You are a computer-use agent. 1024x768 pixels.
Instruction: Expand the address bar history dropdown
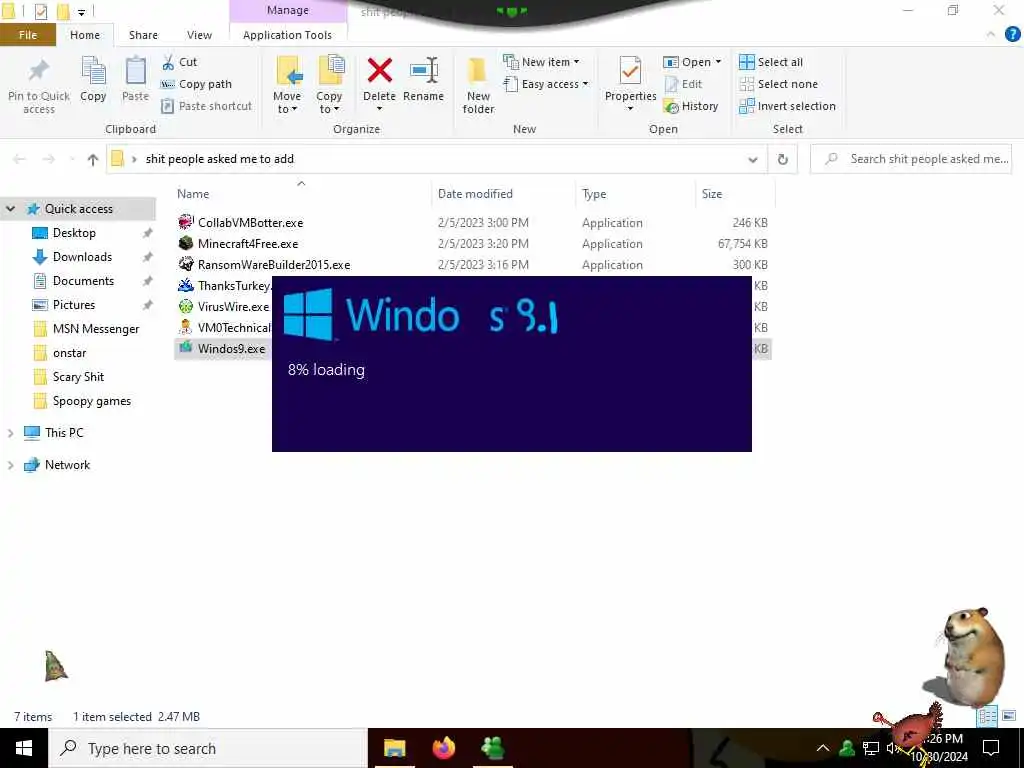[753, 159]
